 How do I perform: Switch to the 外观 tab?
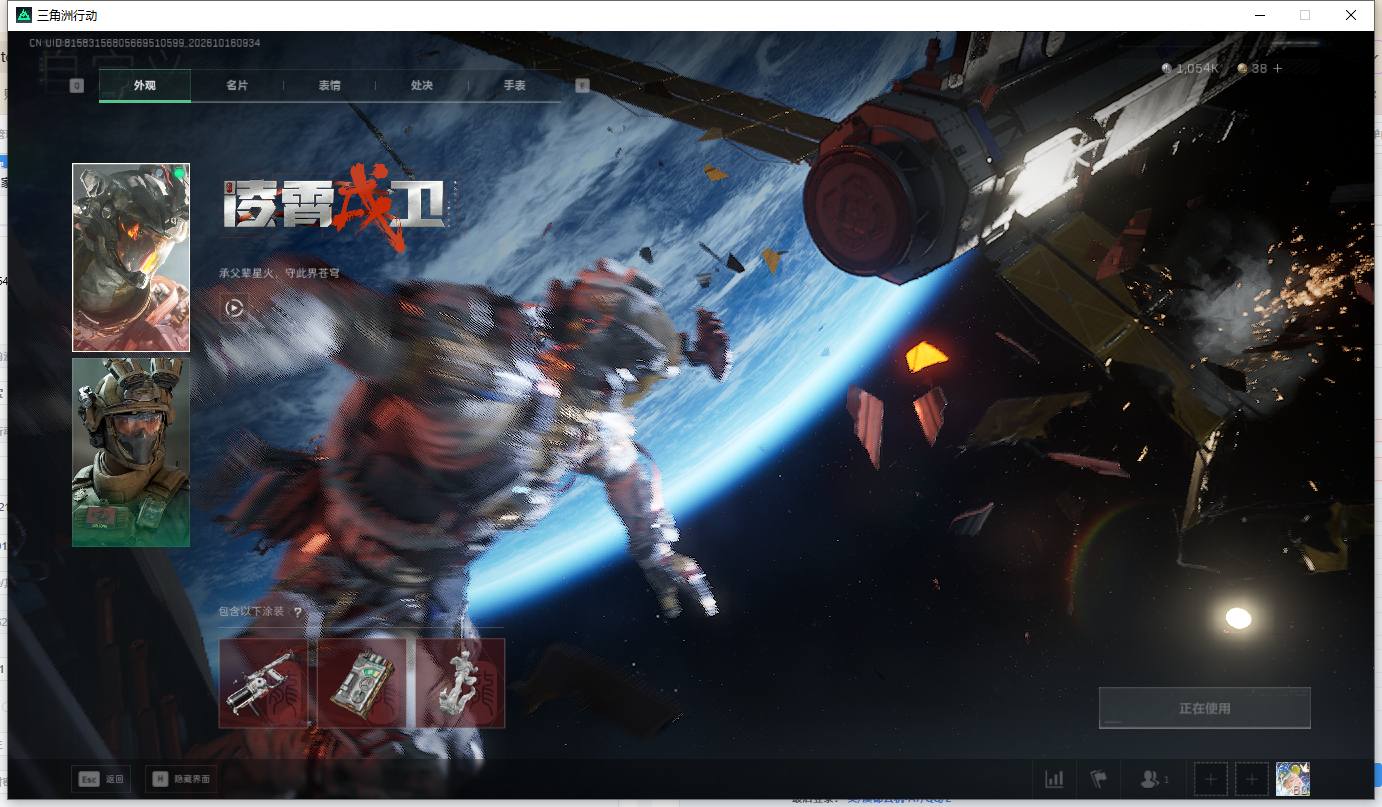[x=145, y=86]
